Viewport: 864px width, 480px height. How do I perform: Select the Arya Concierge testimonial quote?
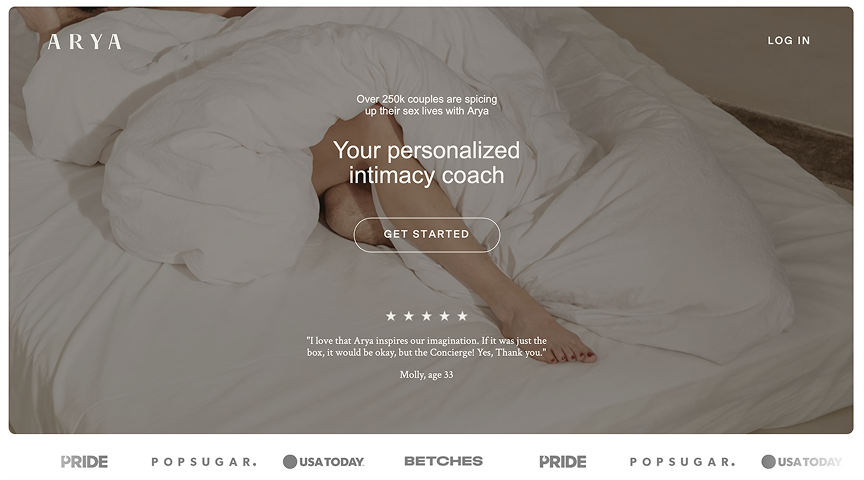coord(426,347)
